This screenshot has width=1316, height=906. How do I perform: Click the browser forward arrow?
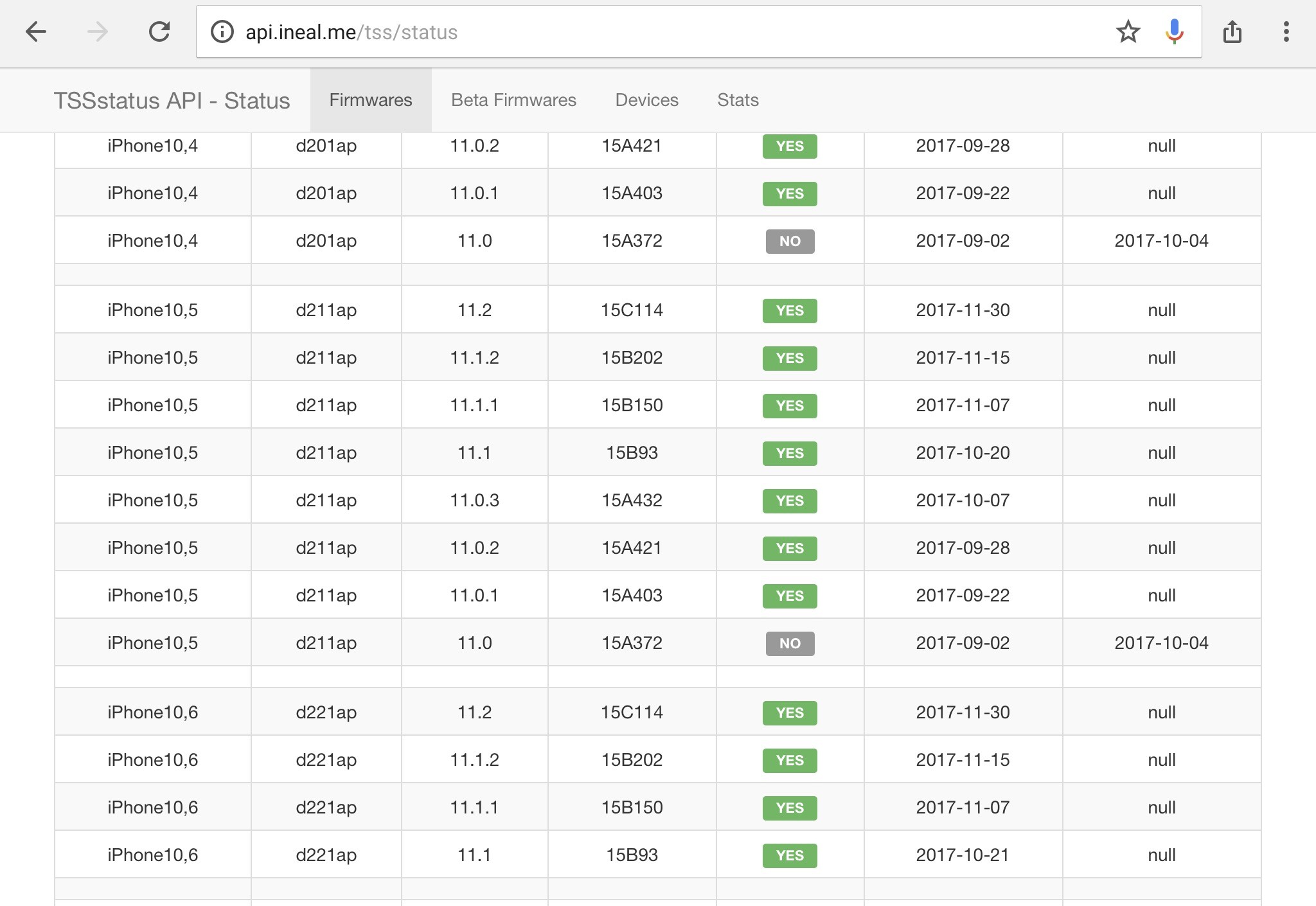(98, 31)
